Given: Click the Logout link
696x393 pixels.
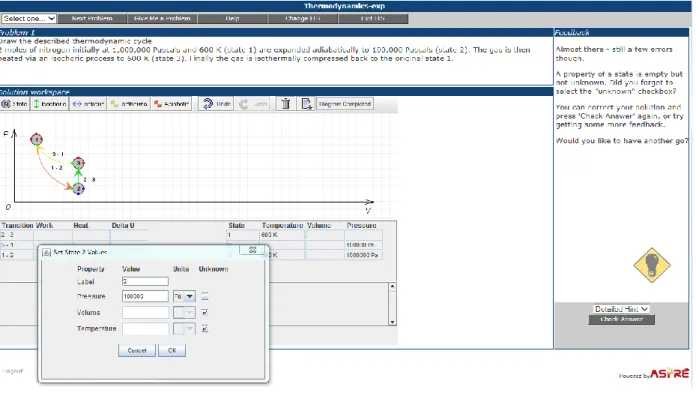Looking at the screenshot, I should [13, 371].
